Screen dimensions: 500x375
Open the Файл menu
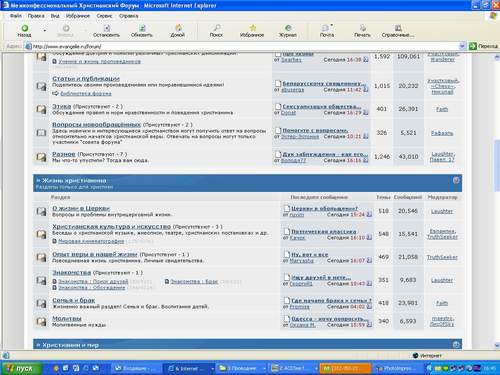click(x=15, y=16)
